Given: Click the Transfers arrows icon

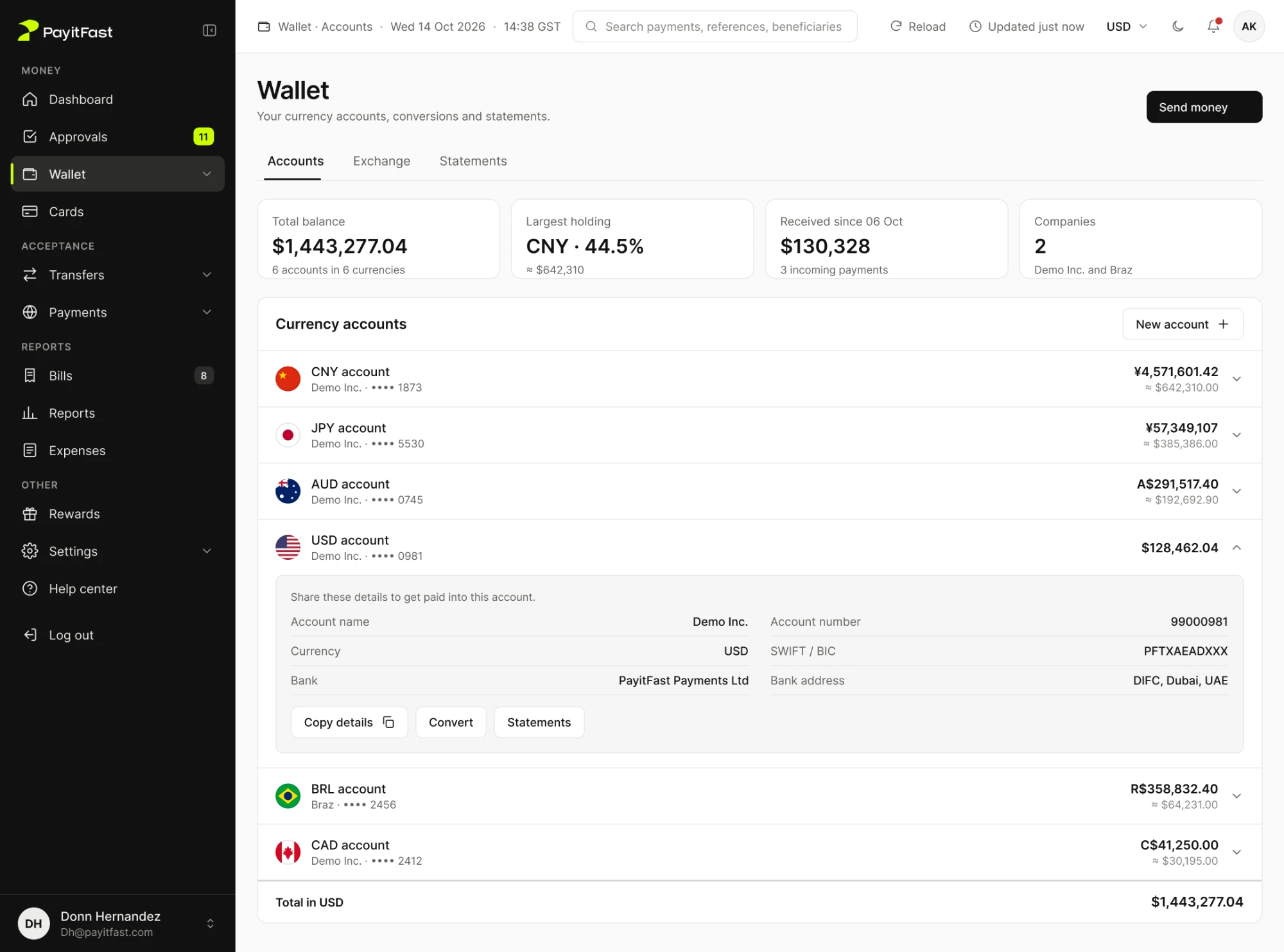Looking at the screenshot, I should coord(30,275).
